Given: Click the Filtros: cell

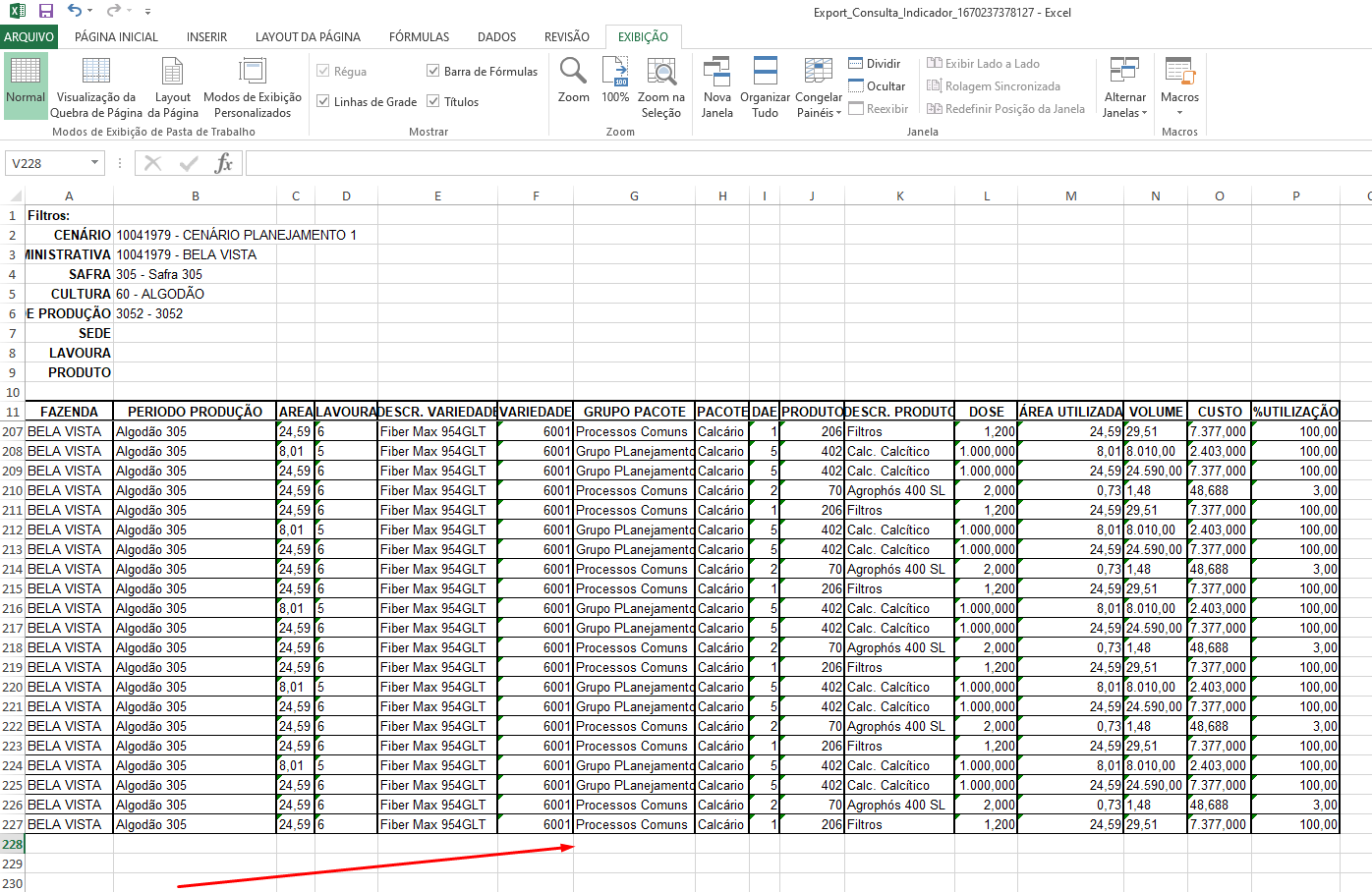Looking at the screenshot, I should [69, 215].
